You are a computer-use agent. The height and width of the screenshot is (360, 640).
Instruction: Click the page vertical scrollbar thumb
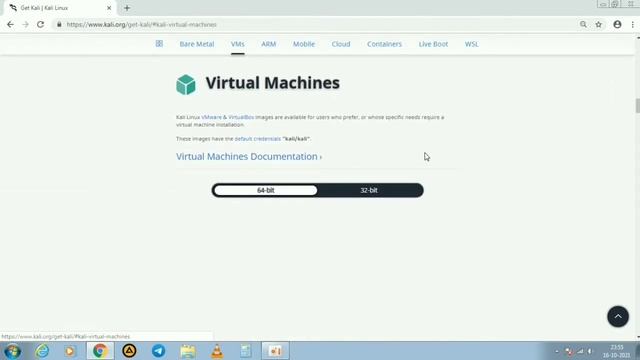[638, 106]
